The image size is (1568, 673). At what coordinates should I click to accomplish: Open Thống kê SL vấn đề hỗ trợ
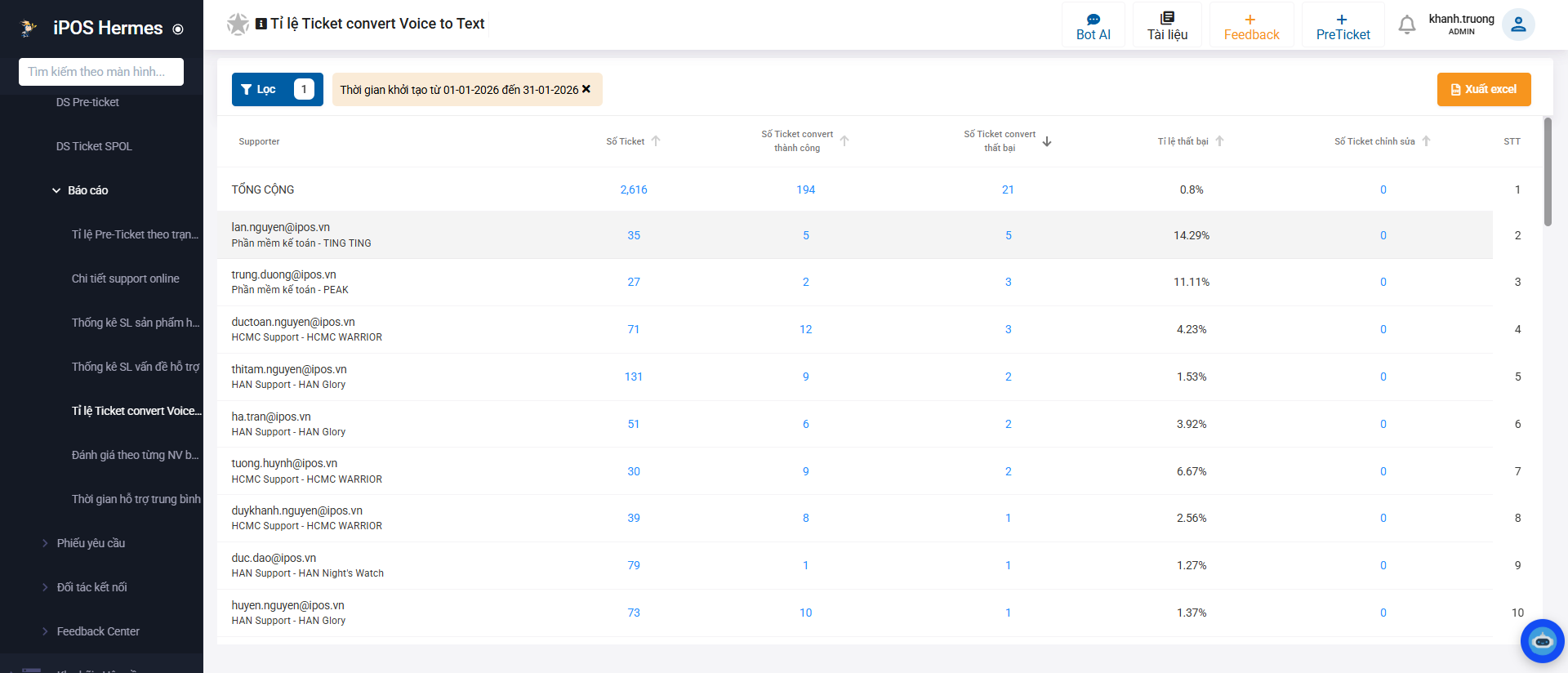135,367
